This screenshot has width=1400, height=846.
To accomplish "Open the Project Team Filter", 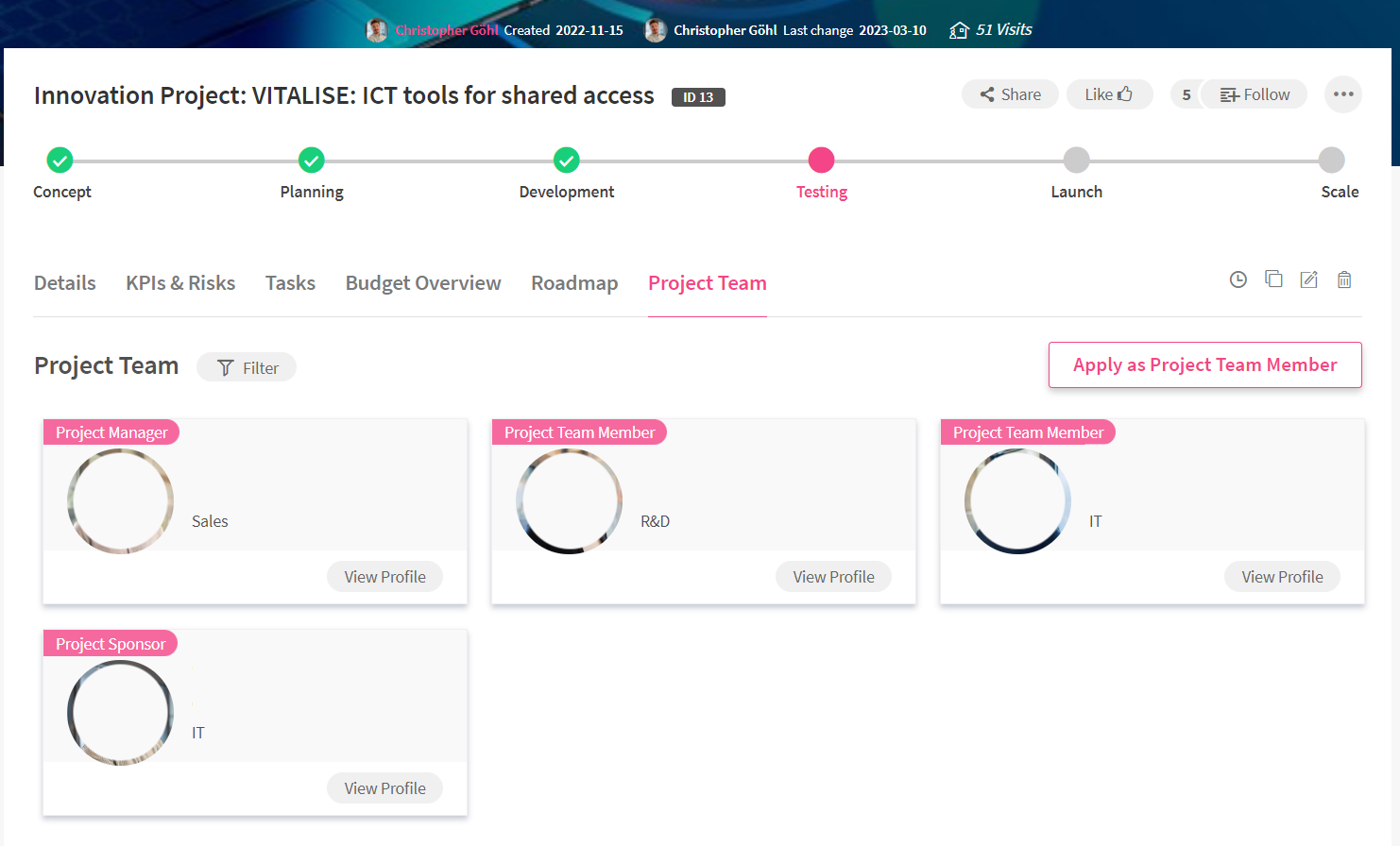I will coord(247,367).
